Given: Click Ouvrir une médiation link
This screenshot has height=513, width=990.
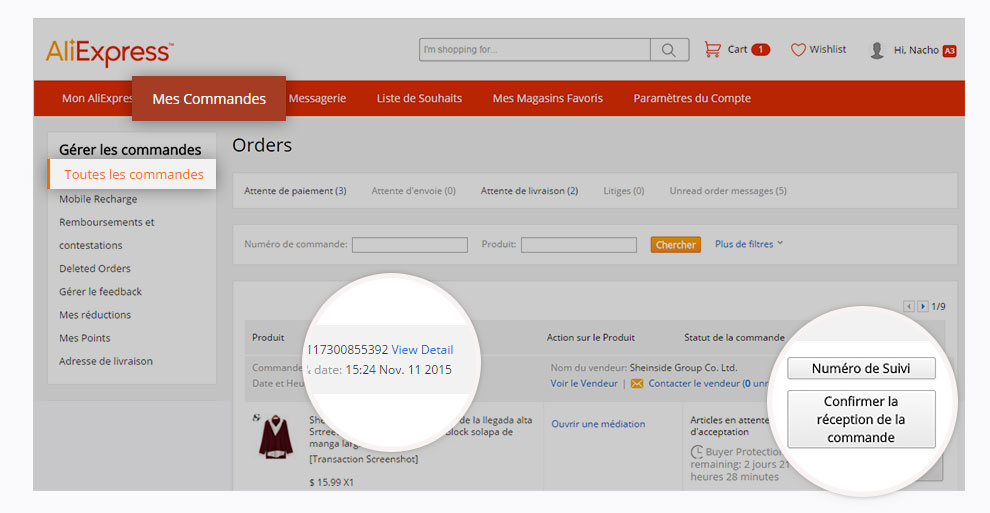Looking at the screenshot, I should (x=598, y=424).
